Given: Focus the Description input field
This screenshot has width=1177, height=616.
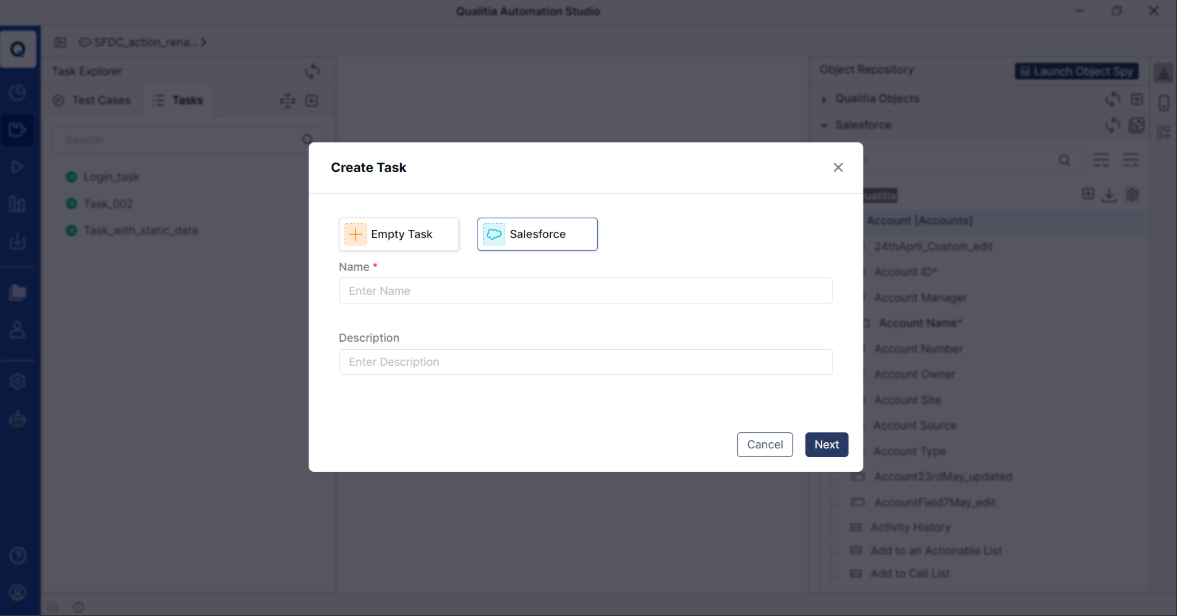Looking at the screenshot, I should 585,362.
